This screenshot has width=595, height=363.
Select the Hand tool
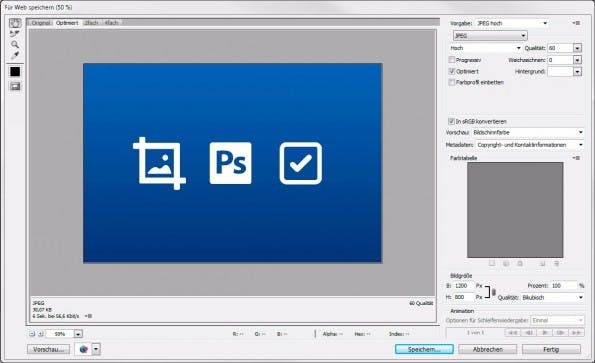(15, 23)
